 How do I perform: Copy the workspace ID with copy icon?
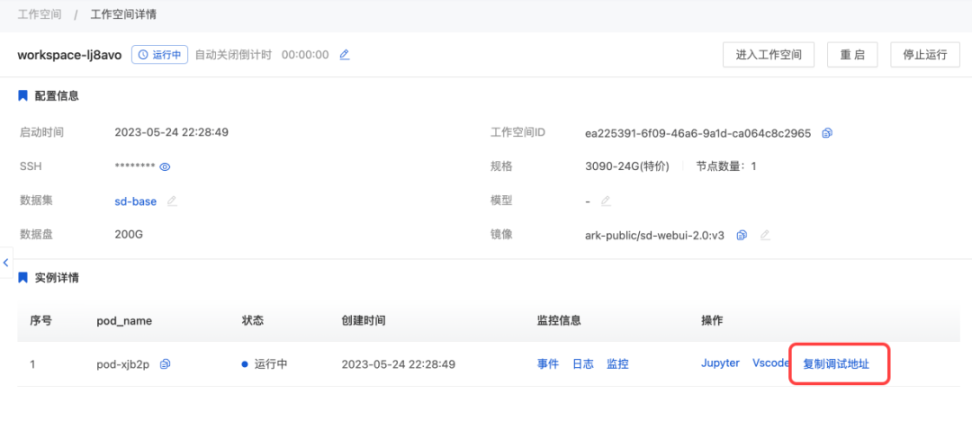tap(827, 133)
